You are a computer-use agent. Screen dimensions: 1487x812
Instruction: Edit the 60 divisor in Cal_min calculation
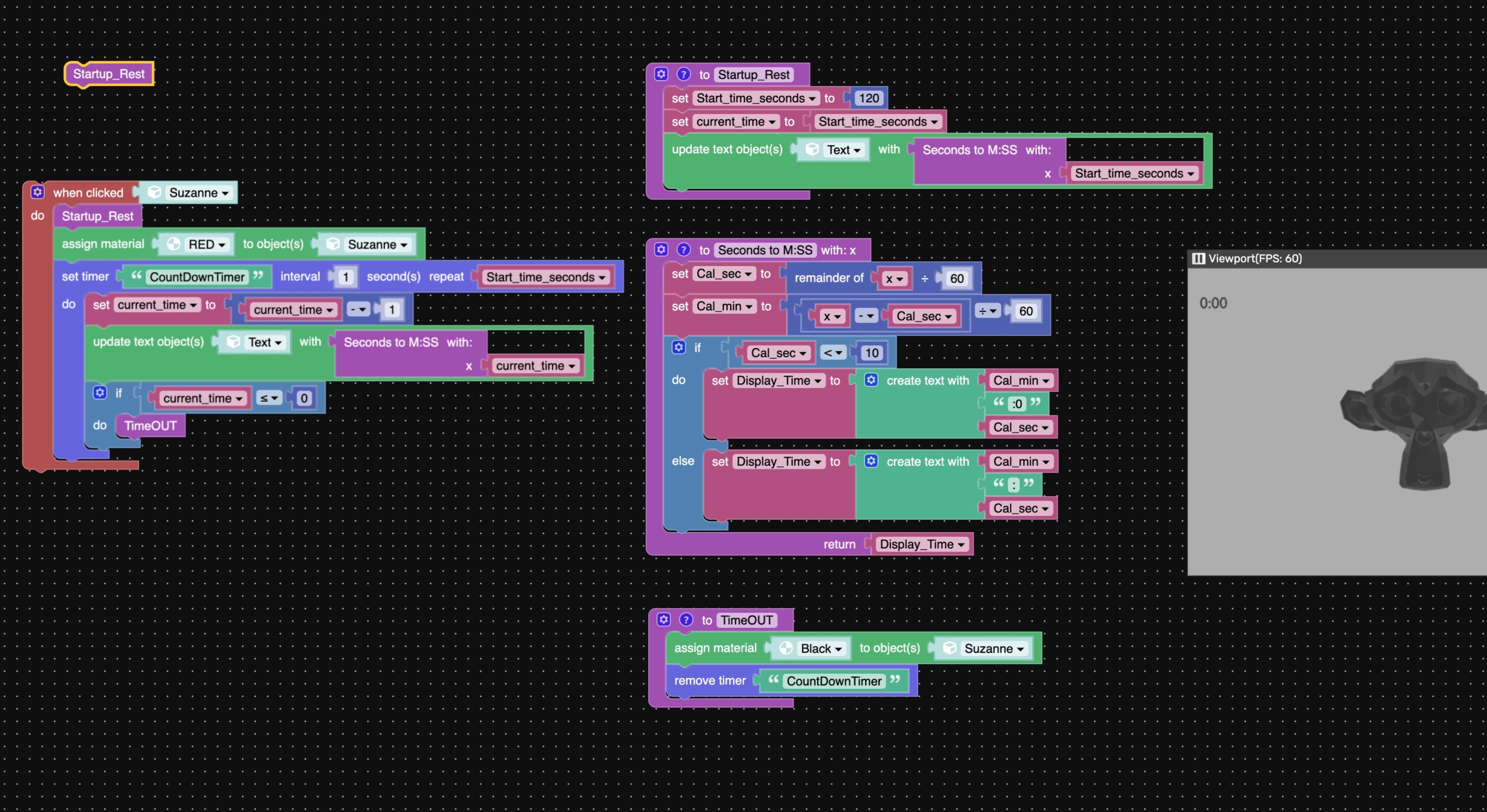point(1026,311)
